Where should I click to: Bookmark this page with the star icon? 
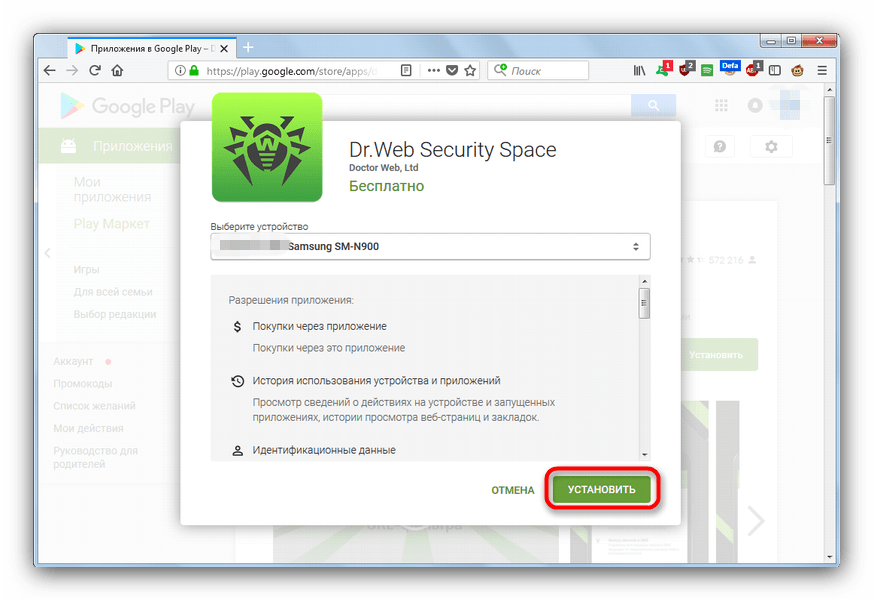click(470, 71)
